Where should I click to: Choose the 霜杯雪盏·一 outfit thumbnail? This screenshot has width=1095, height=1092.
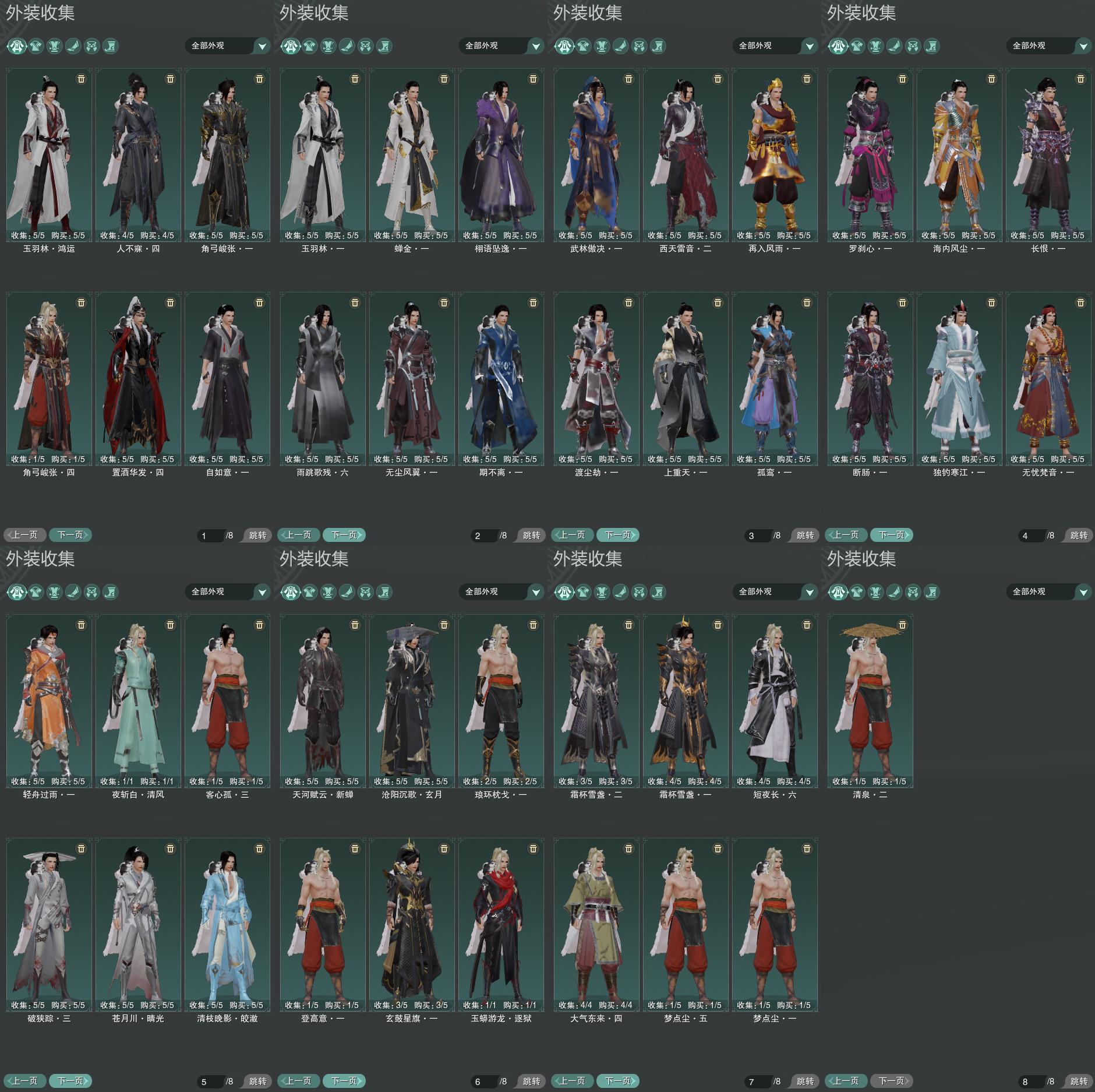tap(686, 701)
